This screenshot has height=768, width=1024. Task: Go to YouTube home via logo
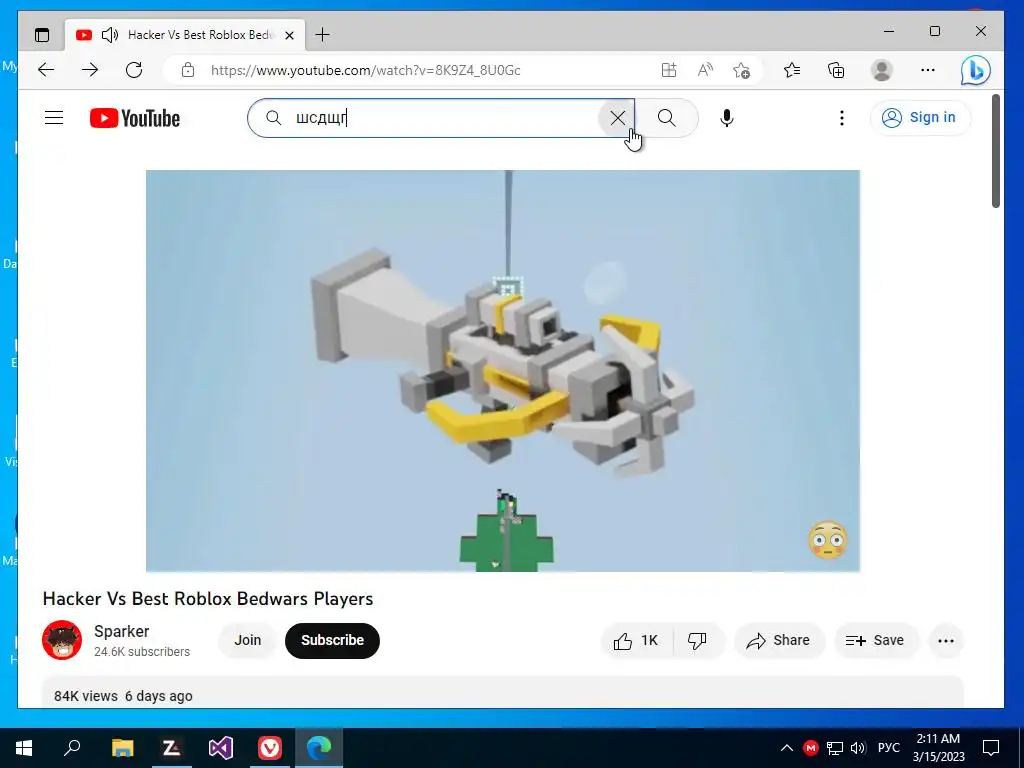[135, 118]
